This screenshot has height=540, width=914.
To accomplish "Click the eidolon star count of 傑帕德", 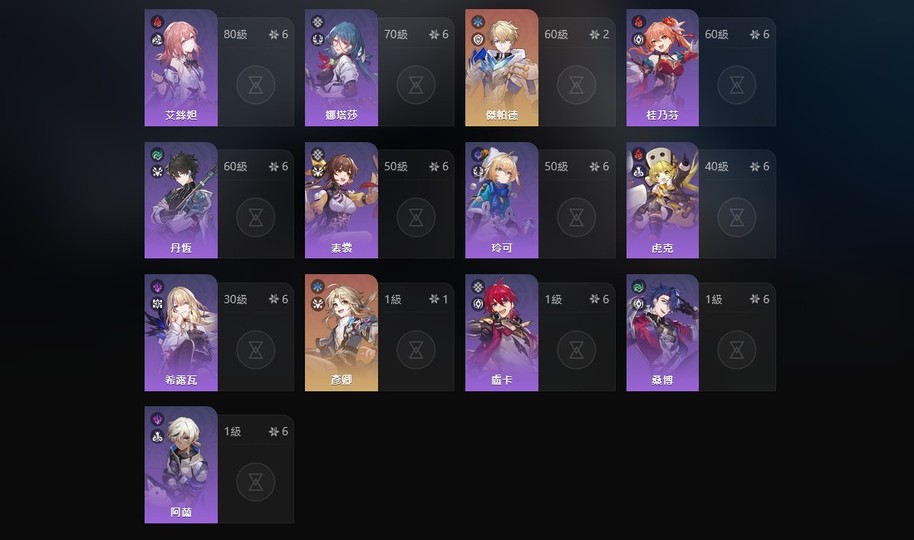I will (x=599, y=34).
